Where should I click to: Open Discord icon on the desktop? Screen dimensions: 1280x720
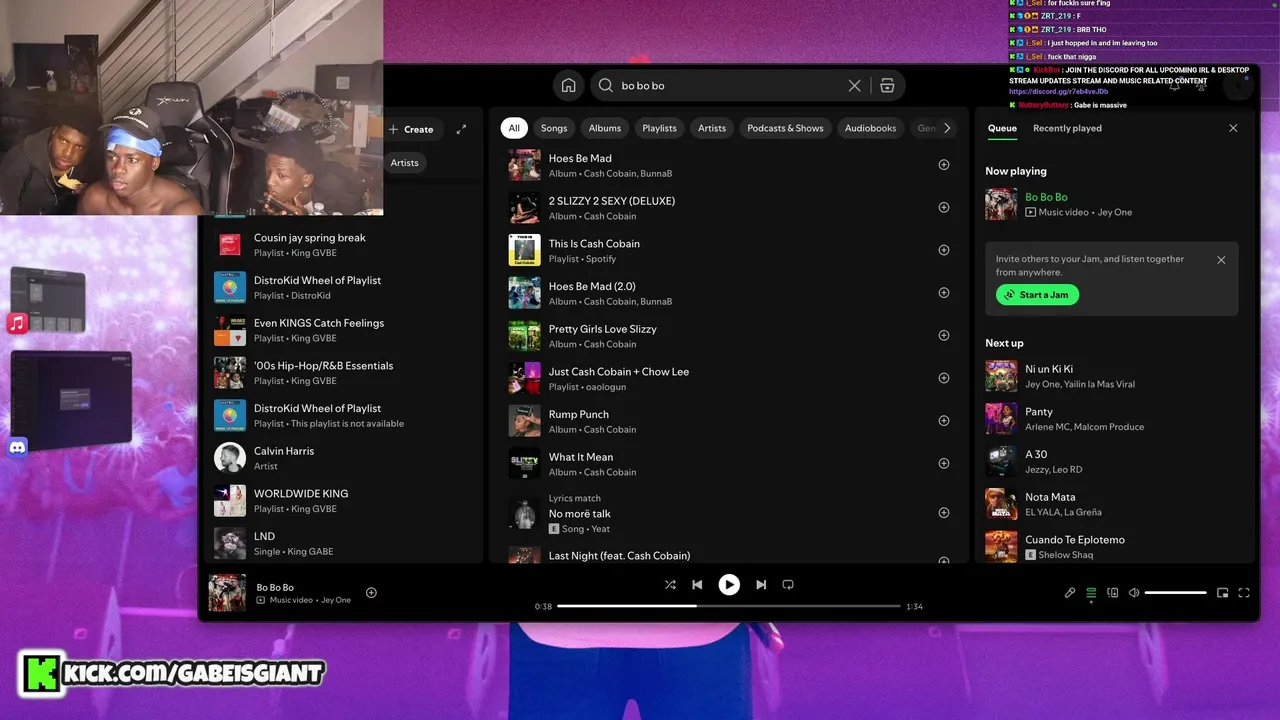coord(17,447)
